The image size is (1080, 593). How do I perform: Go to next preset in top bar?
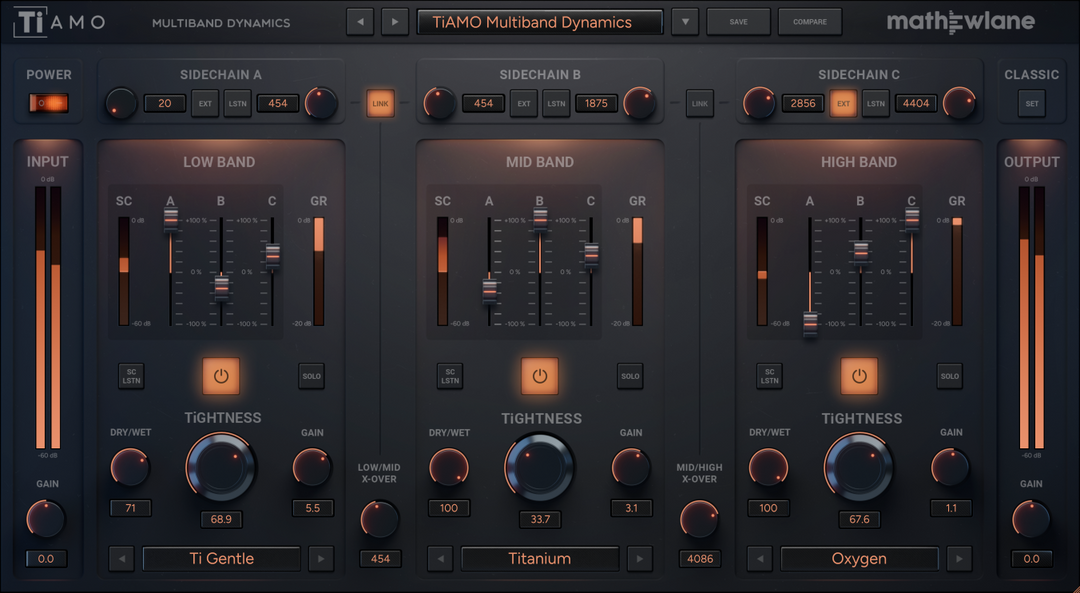point(395,22)
